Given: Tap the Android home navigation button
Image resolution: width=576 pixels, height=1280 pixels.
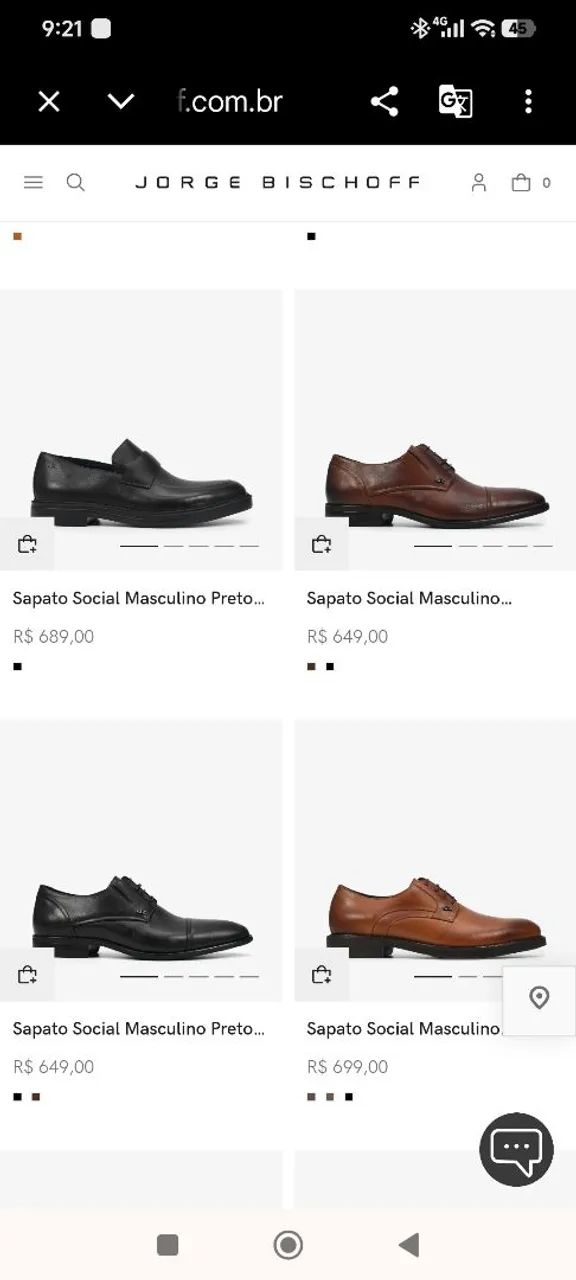Looking at the screenshot, I should (288, 1244).
